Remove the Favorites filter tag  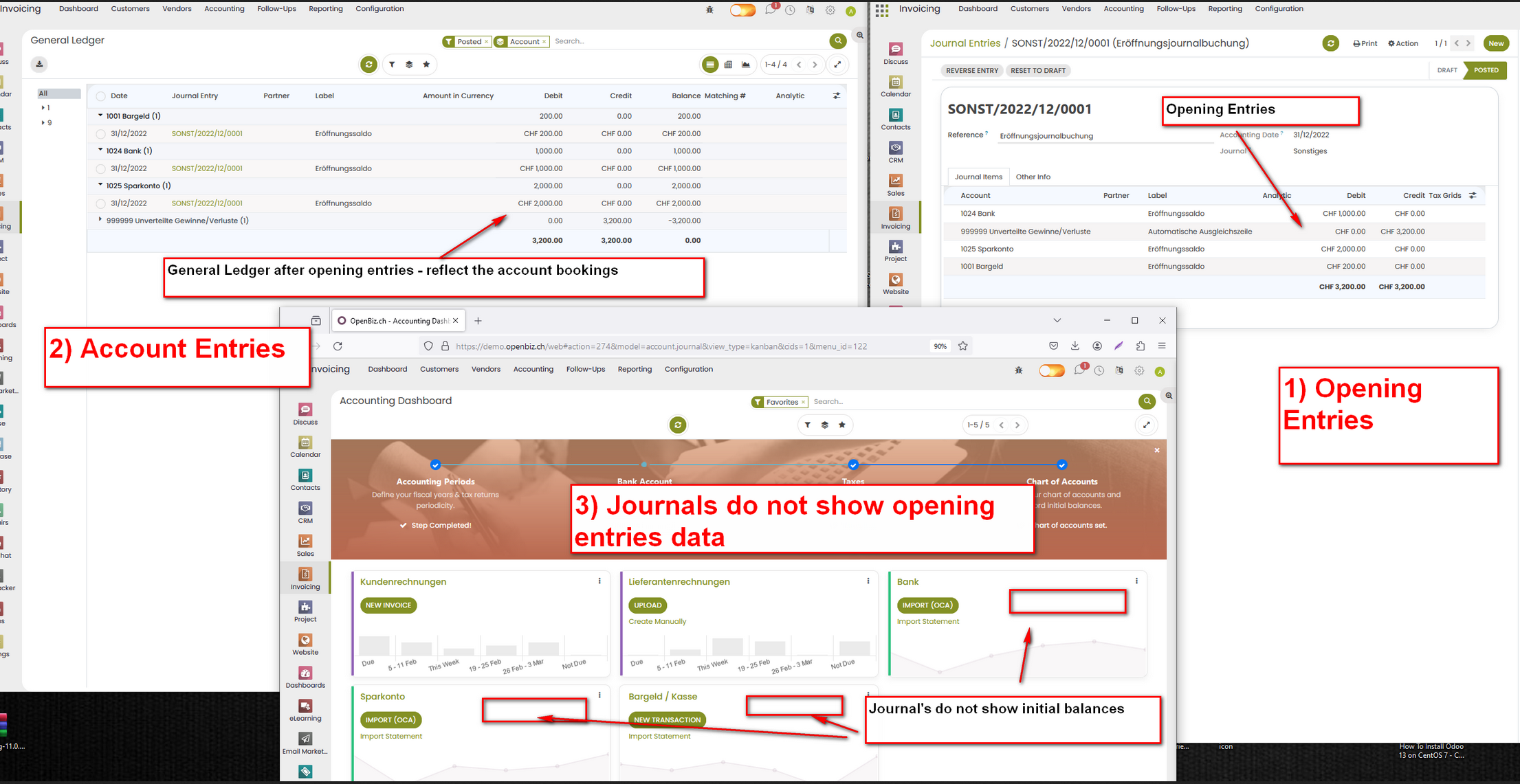coord(803,403)
